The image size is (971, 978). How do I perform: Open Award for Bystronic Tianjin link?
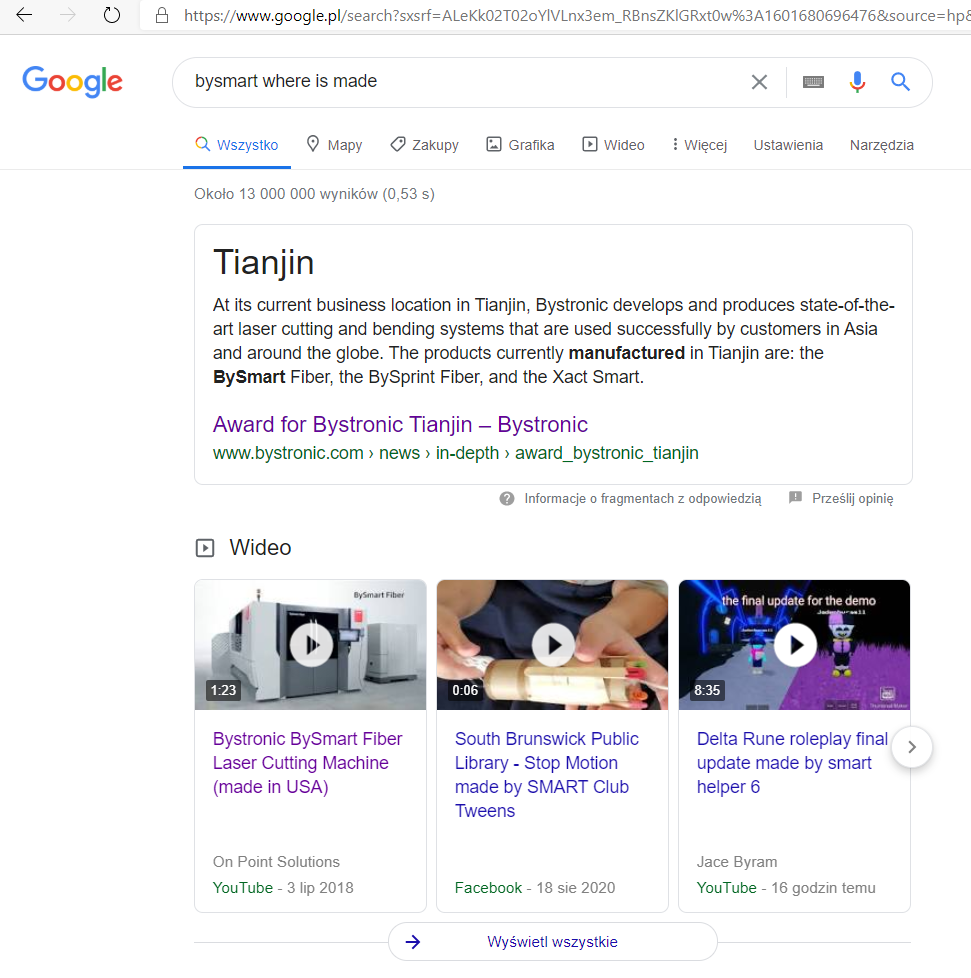400,425
